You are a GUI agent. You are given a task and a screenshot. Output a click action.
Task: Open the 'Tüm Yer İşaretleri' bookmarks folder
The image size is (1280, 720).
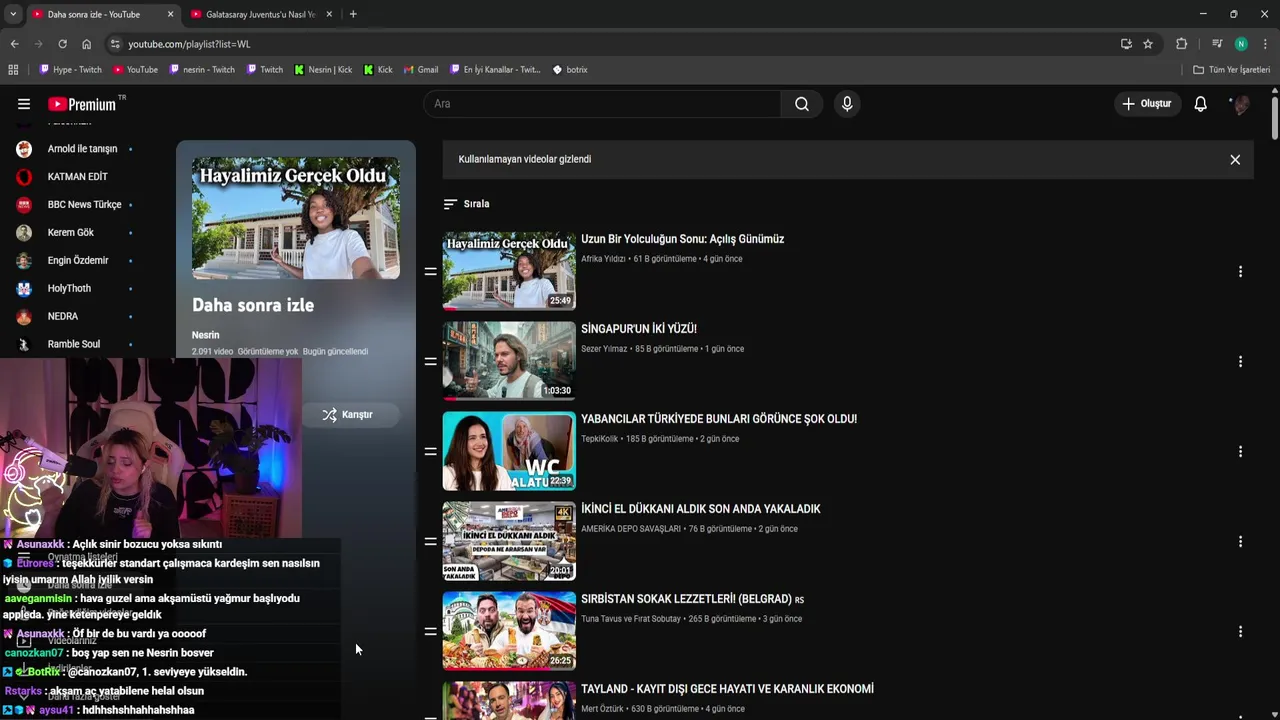1231,70
